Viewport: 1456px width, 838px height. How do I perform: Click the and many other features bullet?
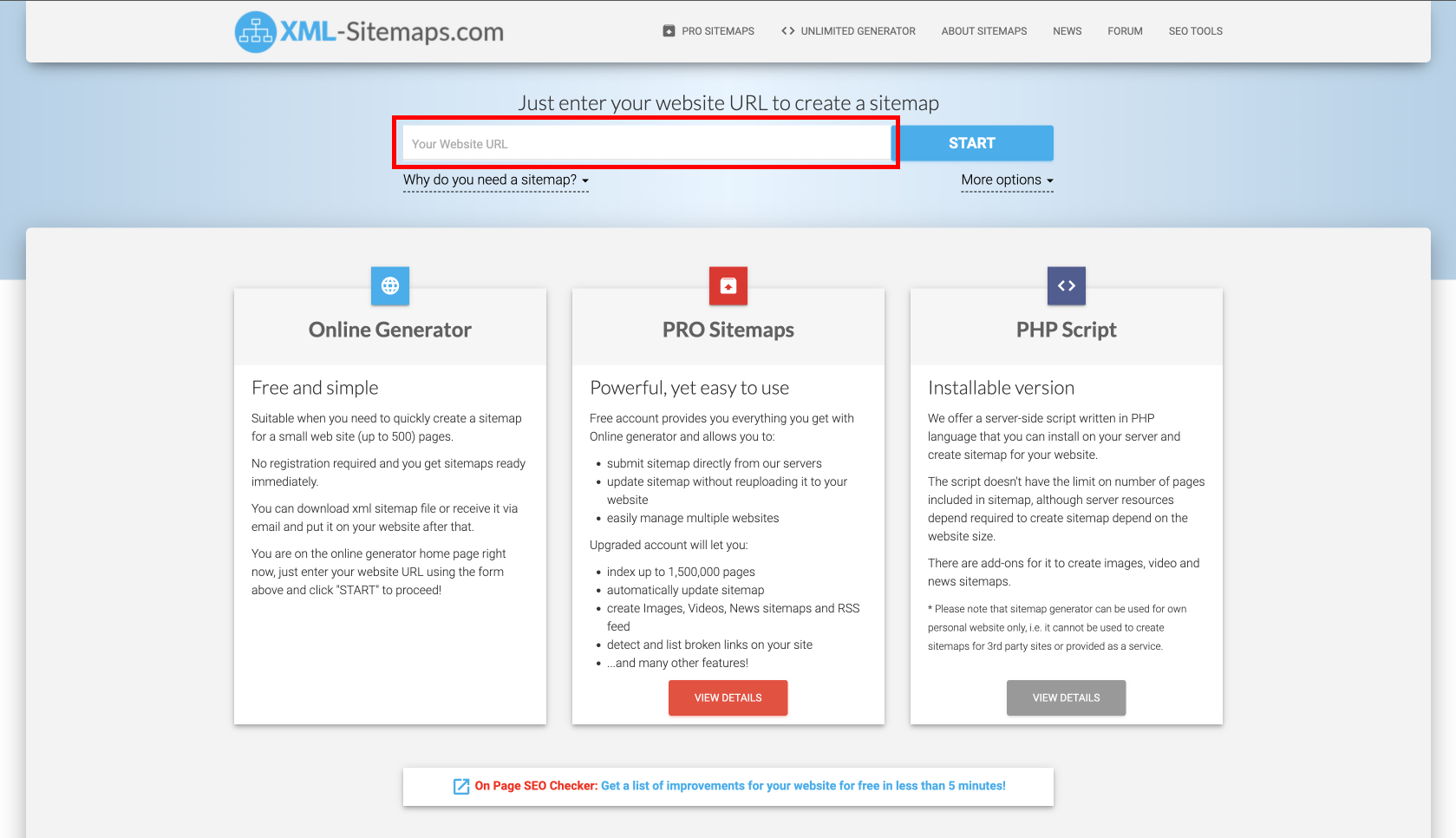[x=677, y=664]
